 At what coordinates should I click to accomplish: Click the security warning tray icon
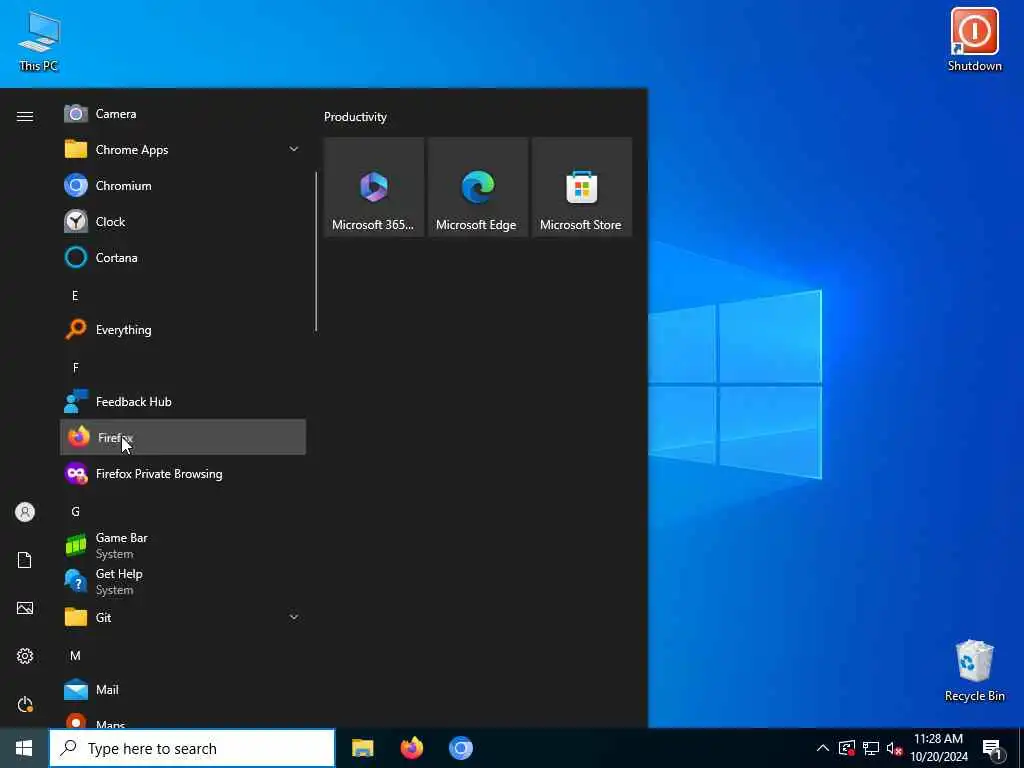click(x=847, y=748)
